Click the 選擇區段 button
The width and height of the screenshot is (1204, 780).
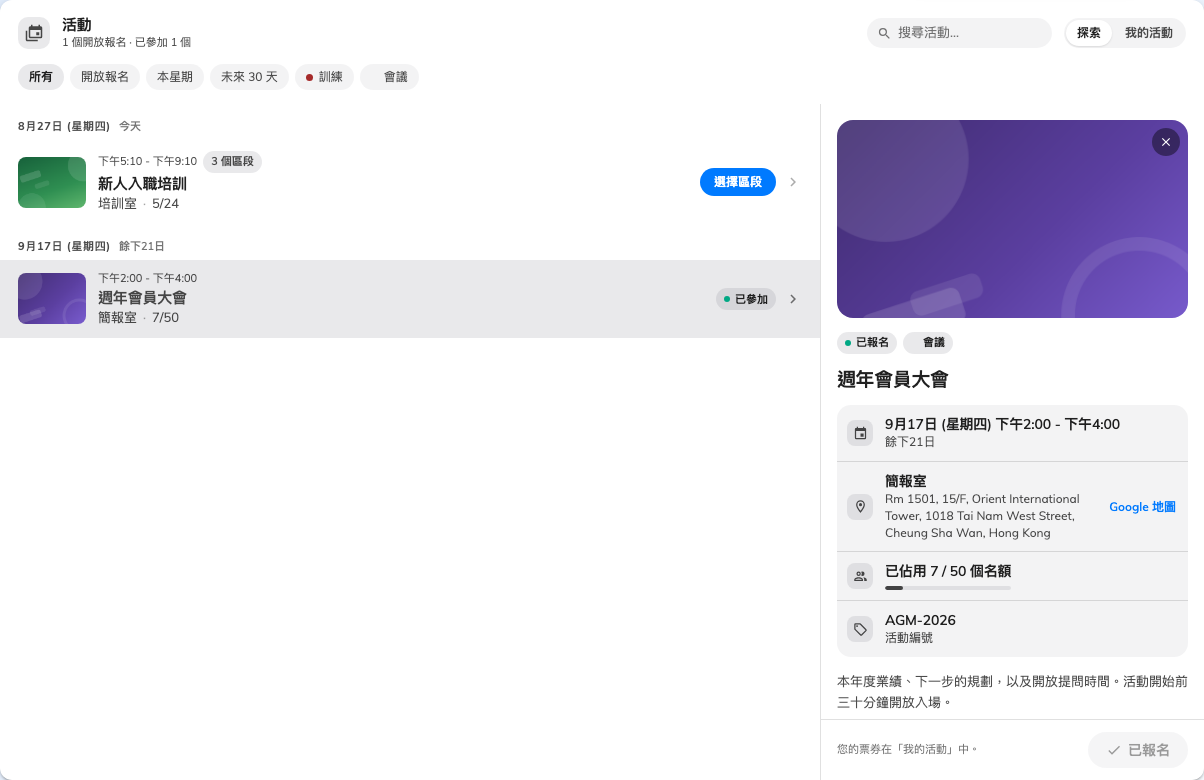pos(738,182)
